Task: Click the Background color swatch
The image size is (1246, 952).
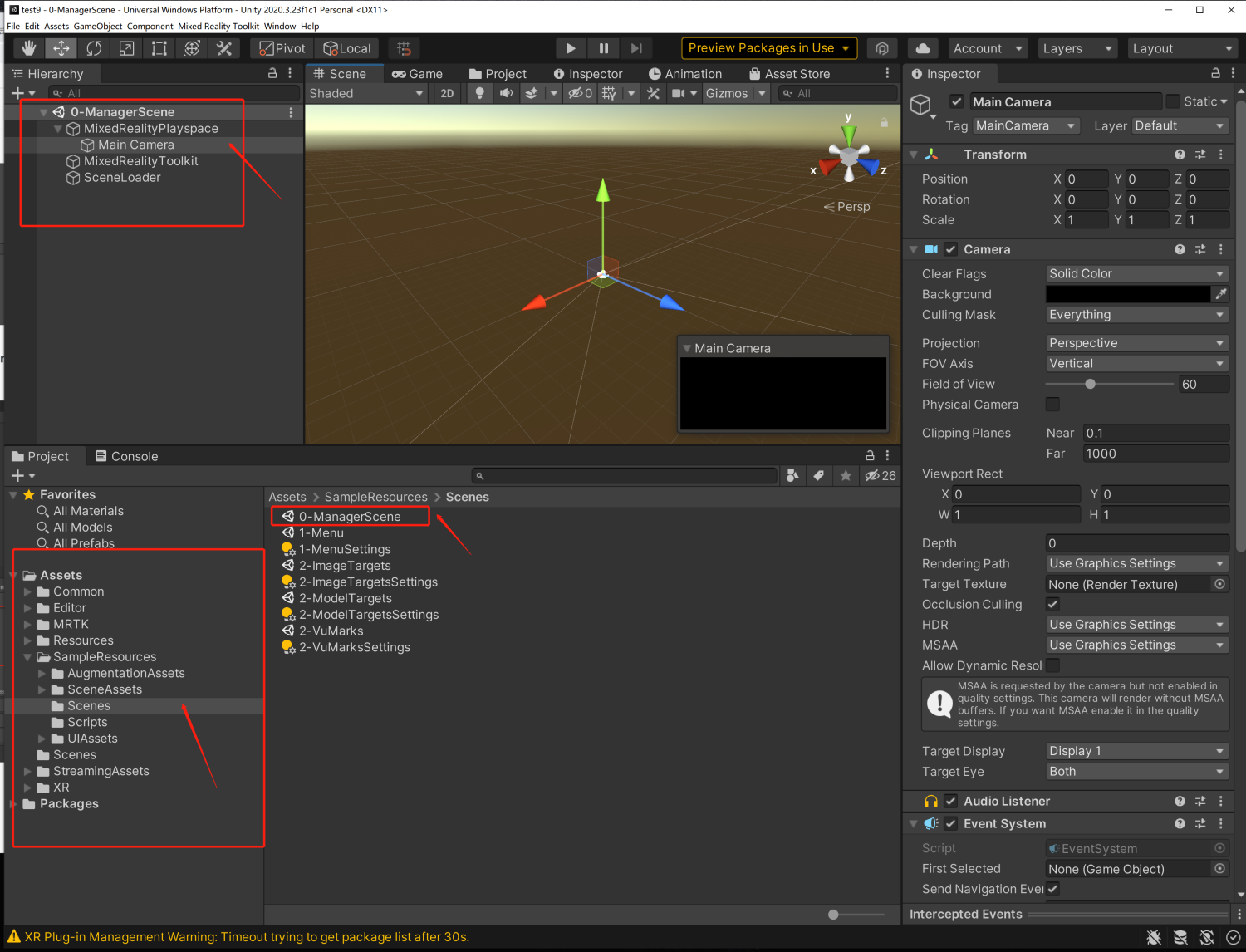Action: (x=1127, y=294)
